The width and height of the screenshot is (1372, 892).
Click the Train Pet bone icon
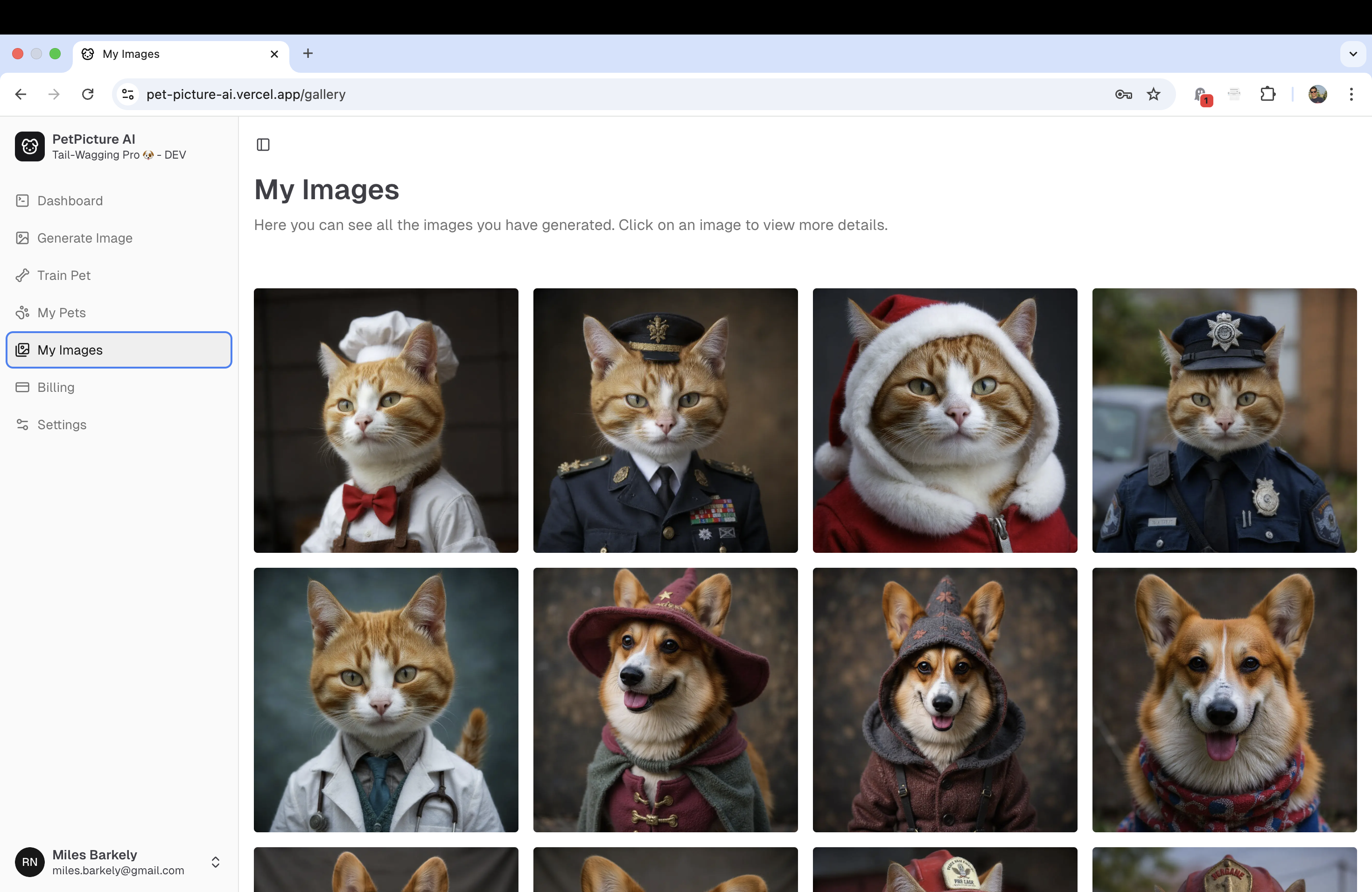tap(22, 275)
